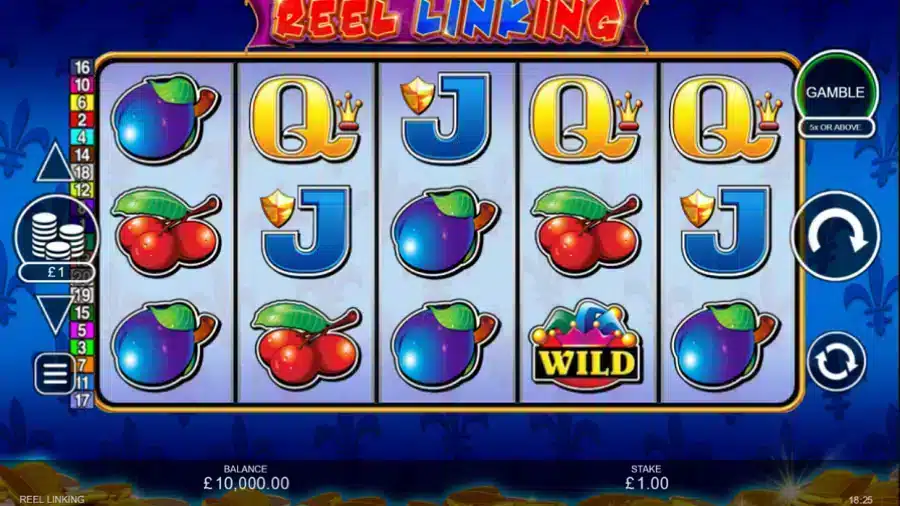Select the WILD jester symbol

[586, 345]
